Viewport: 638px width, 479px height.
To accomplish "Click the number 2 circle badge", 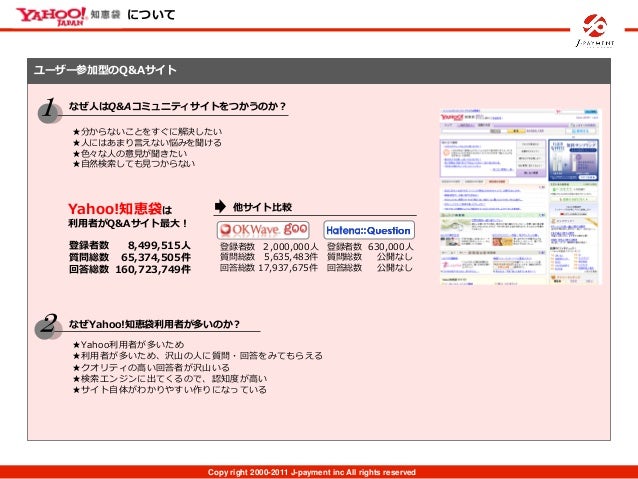I will pos(48,326).
